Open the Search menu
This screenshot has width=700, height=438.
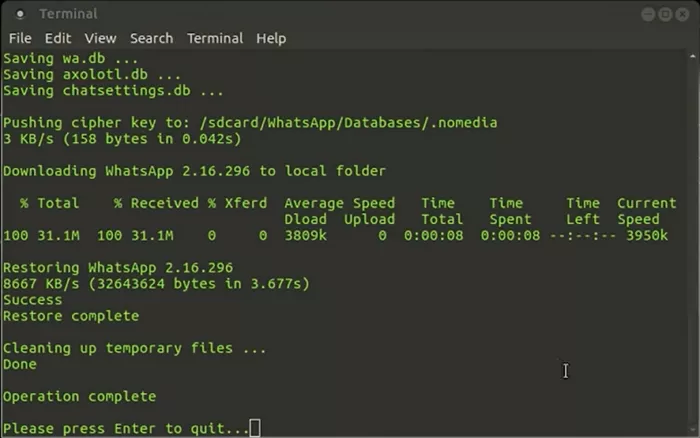click(x=151, y=38)
